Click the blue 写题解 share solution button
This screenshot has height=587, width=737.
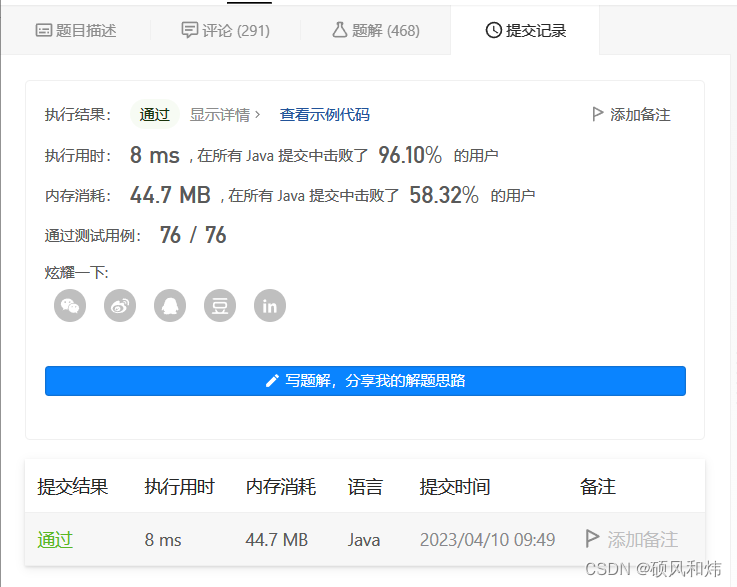point(365,381)
